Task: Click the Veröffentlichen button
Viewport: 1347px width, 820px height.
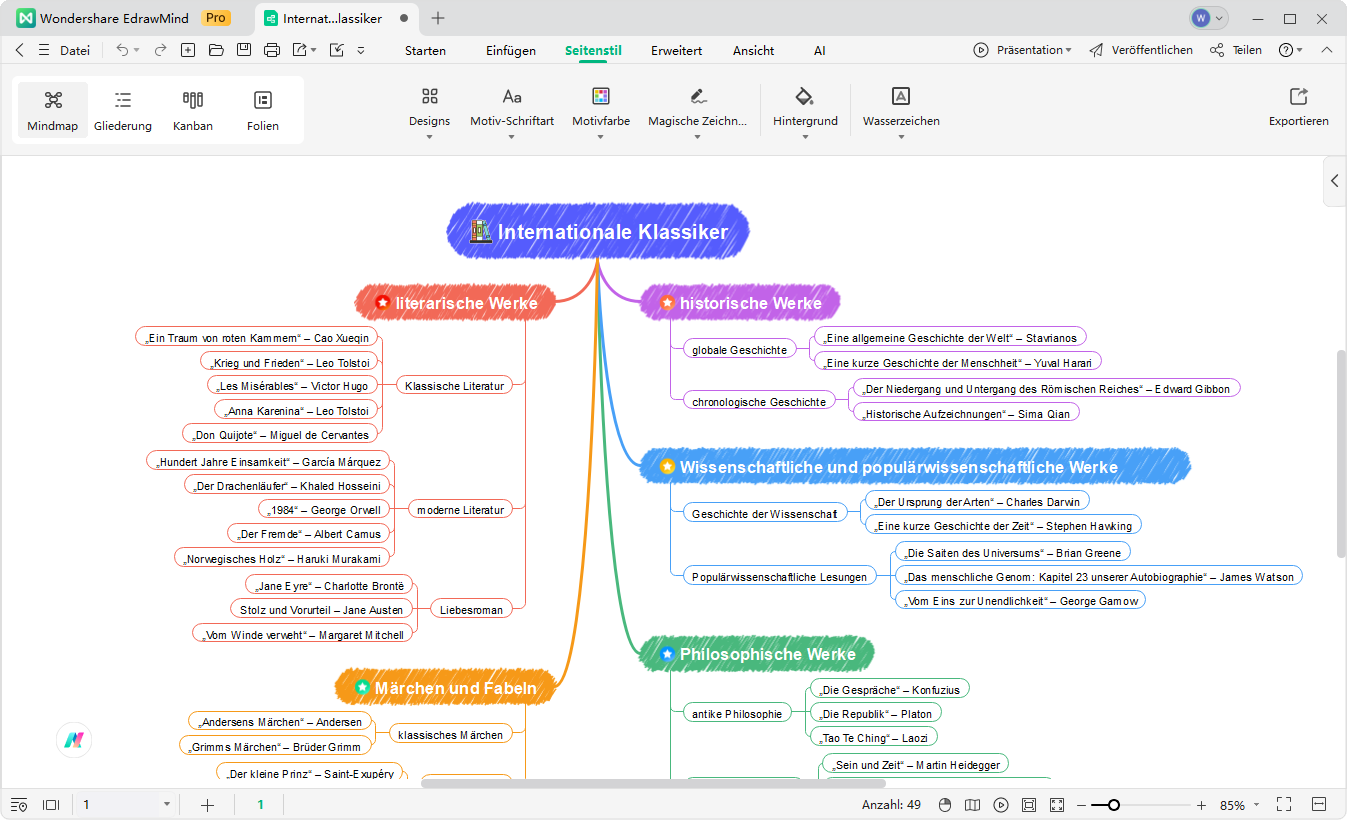Action: pos(1141,50)
